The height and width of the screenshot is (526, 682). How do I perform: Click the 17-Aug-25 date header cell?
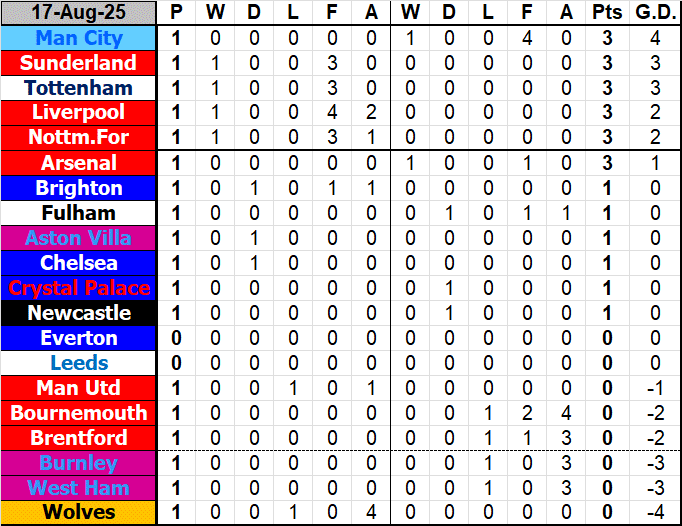click(x=79, y=13)
